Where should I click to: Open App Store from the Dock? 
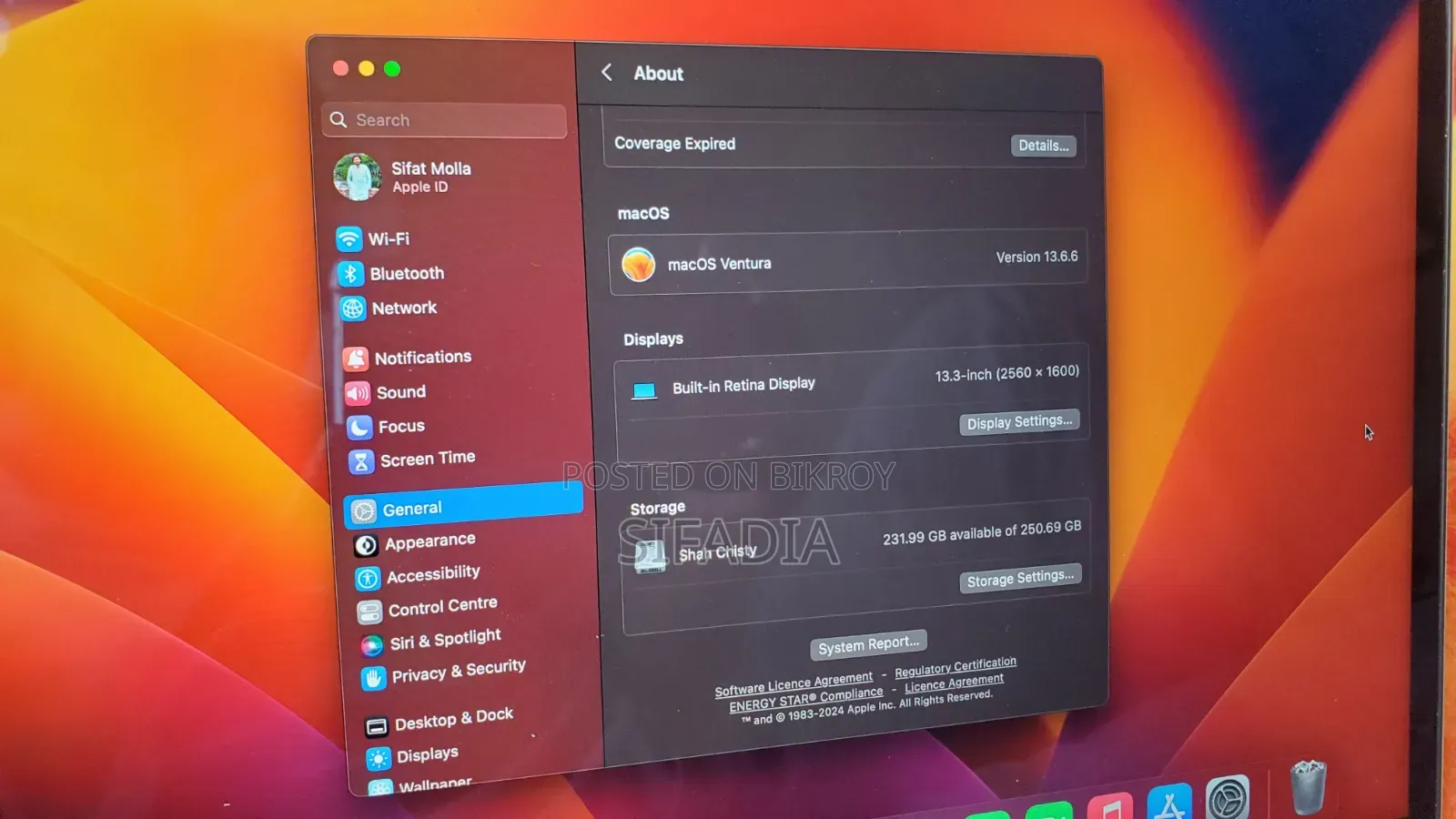point(1169,803)
